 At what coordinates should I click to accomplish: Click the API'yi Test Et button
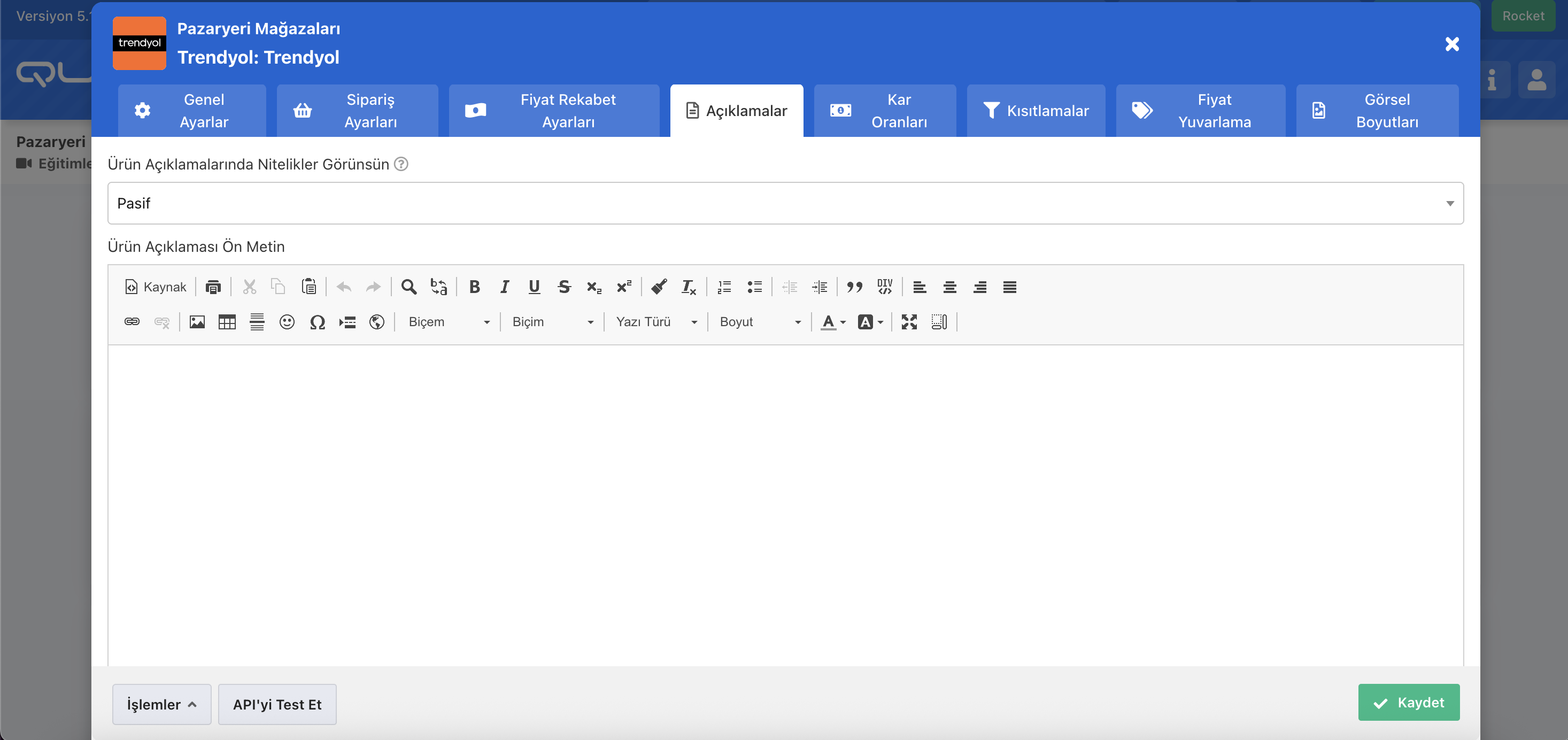pos(277,704)
